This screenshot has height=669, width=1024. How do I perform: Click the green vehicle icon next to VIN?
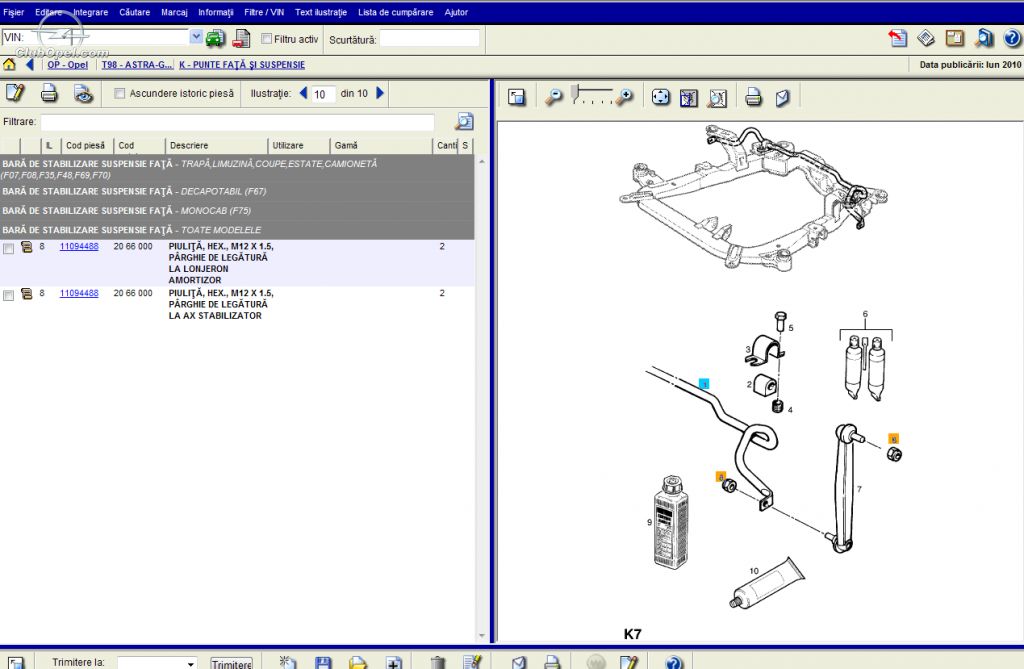(x=215, y=39)
